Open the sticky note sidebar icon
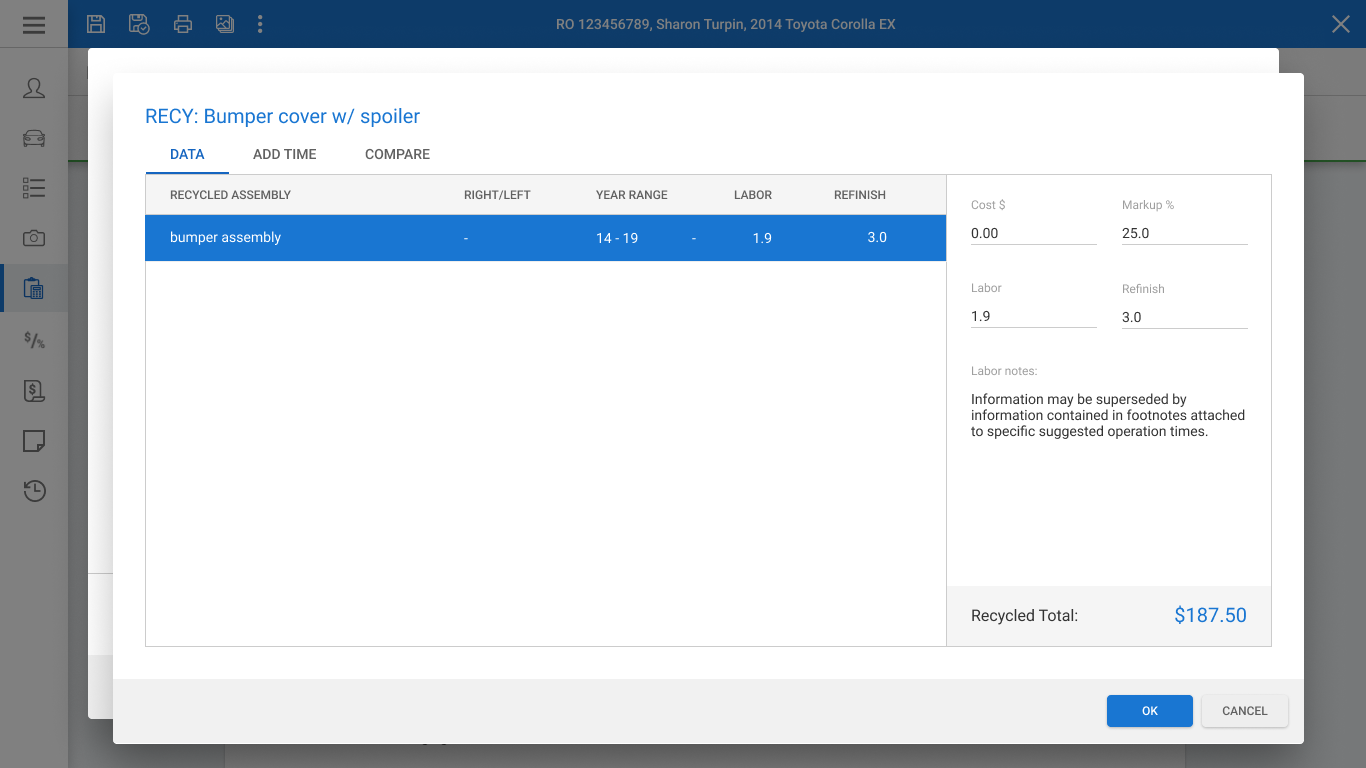1366x768 pixels. [34, 441]
